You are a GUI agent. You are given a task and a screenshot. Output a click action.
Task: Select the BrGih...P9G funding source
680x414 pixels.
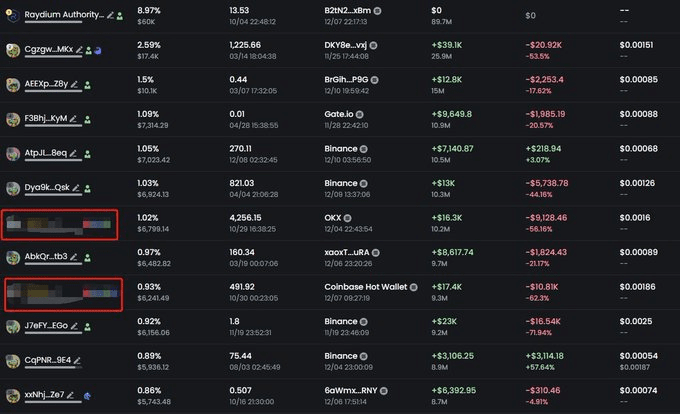pos(346,80)
